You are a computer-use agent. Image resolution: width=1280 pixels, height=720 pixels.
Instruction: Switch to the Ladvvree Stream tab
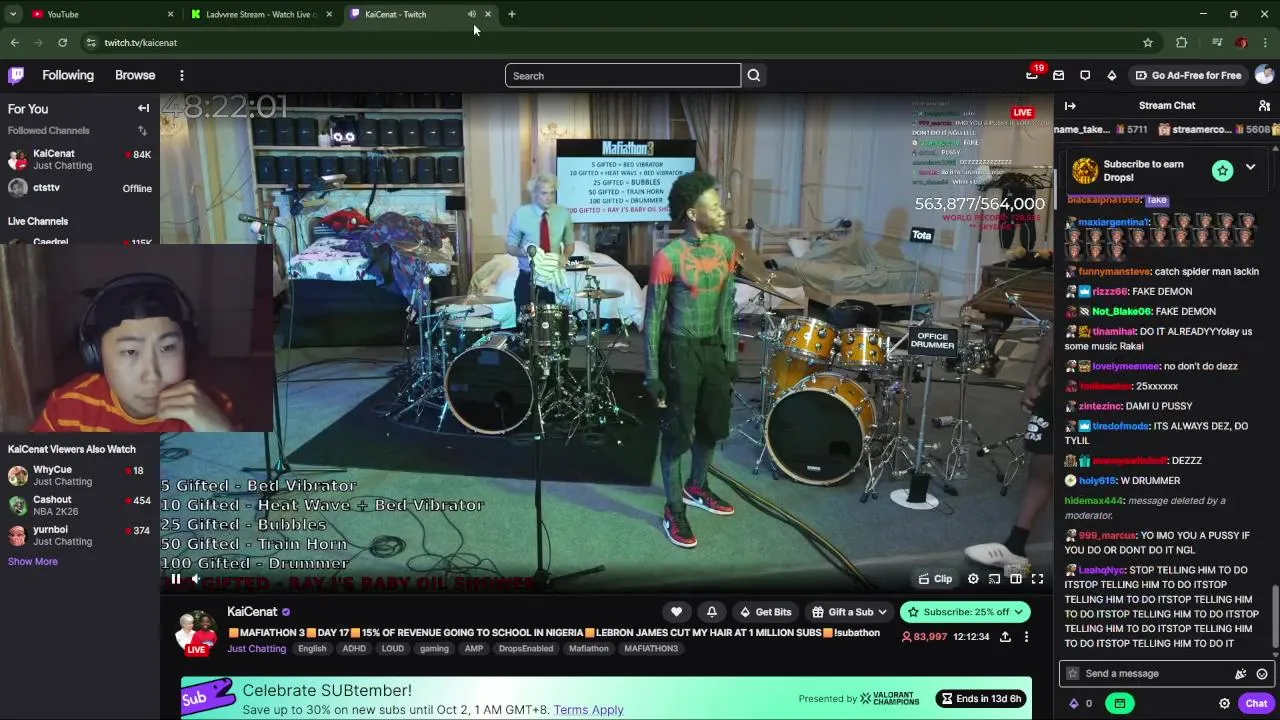260,14
